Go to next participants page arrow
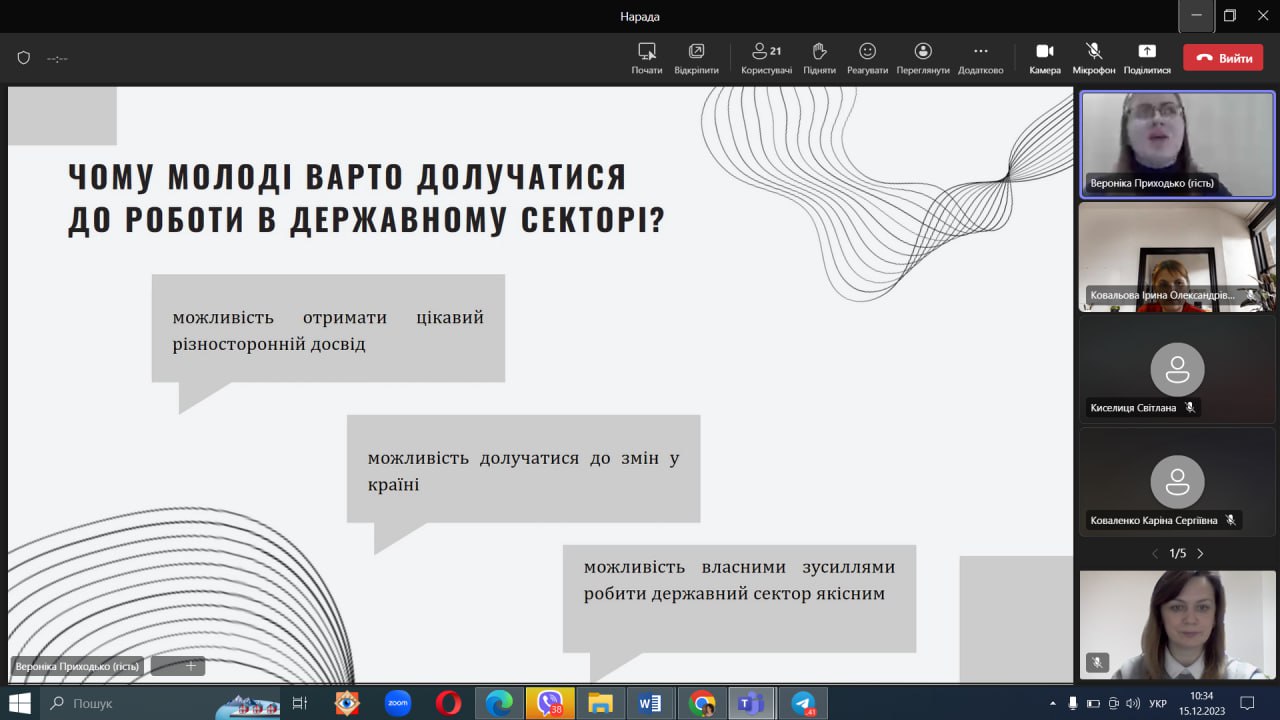Image resolution: width=1280 pixels, height=720 pixels. pos(1200,554)
